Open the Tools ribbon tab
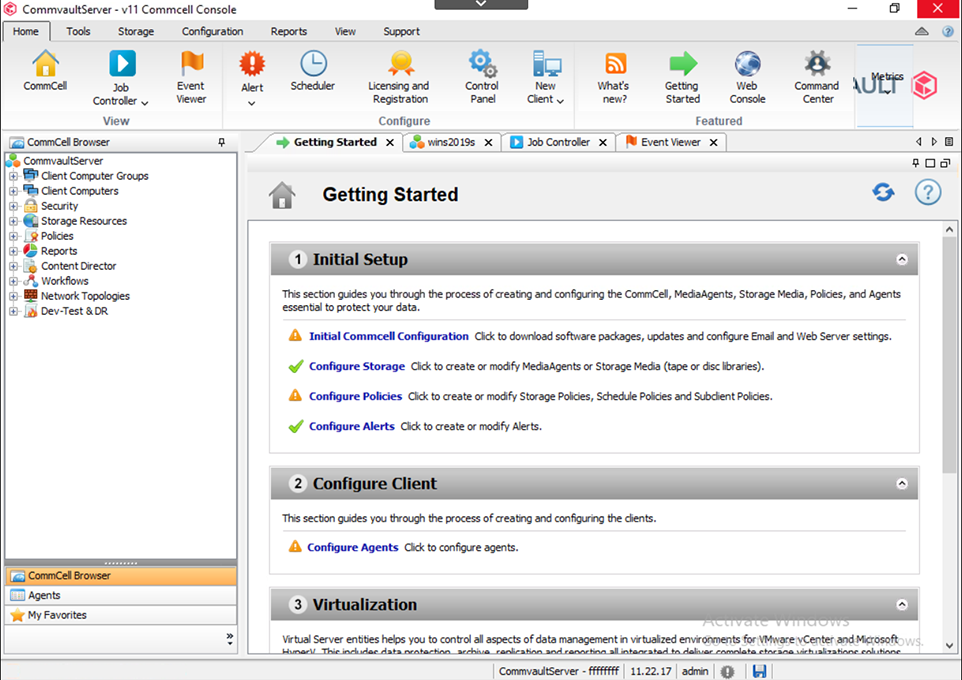Image resolution: width=962 pixels, height=680 pixels. click(x=78, y=31)
